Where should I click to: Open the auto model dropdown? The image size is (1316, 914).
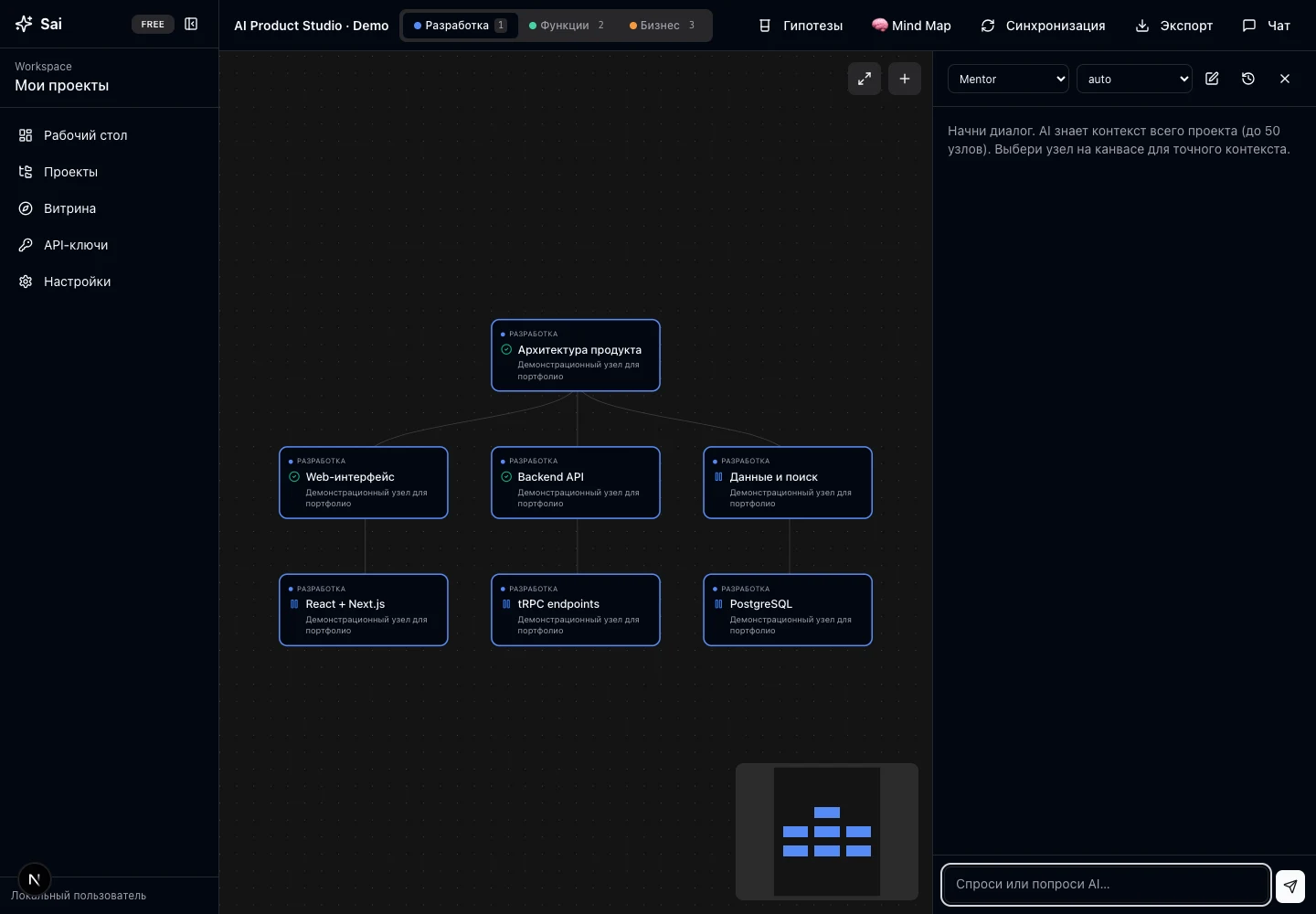coord(1134,79)
